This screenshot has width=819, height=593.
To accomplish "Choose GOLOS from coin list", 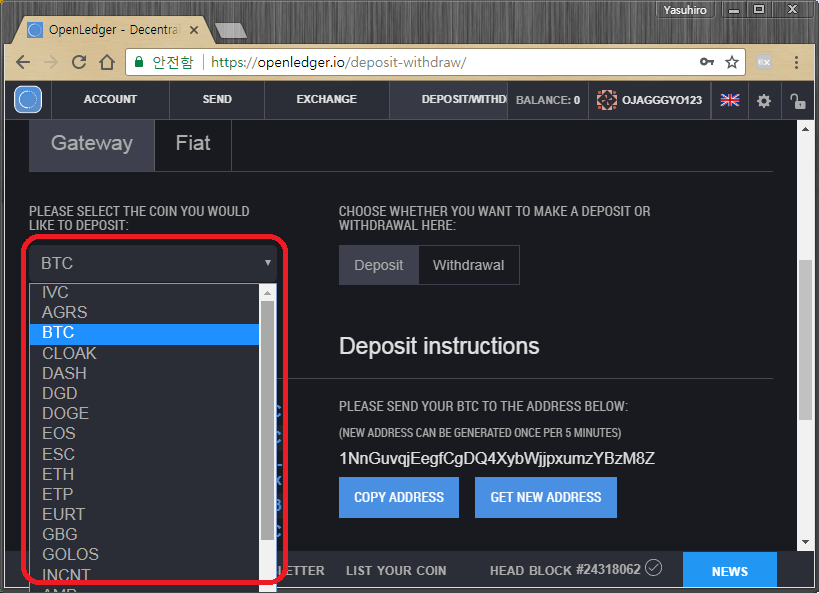I will tap(145, 554).
